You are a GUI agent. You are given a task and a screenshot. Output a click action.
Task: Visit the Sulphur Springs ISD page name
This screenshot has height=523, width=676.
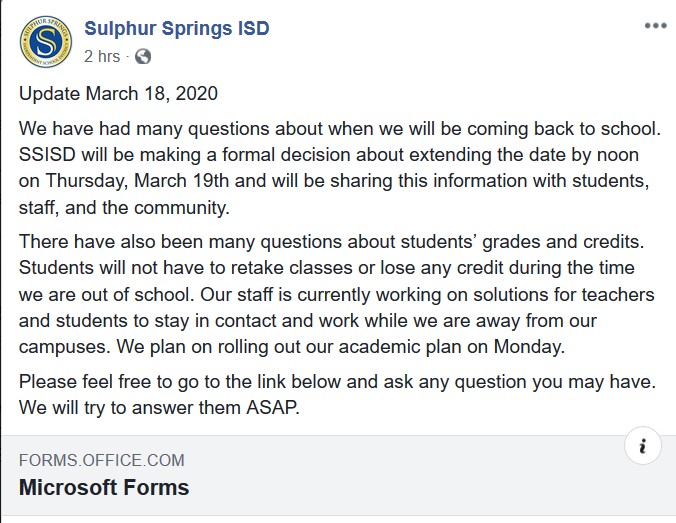pos(177,28)
